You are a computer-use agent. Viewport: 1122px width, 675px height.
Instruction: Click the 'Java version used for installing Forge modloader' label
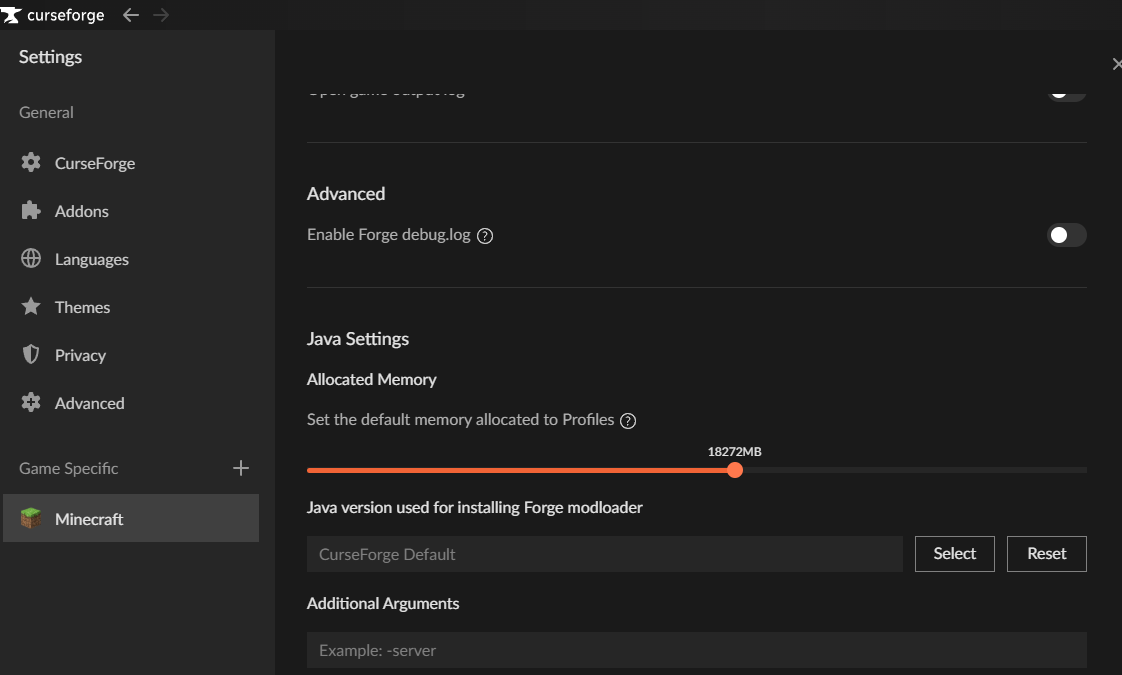coord(474,508)
